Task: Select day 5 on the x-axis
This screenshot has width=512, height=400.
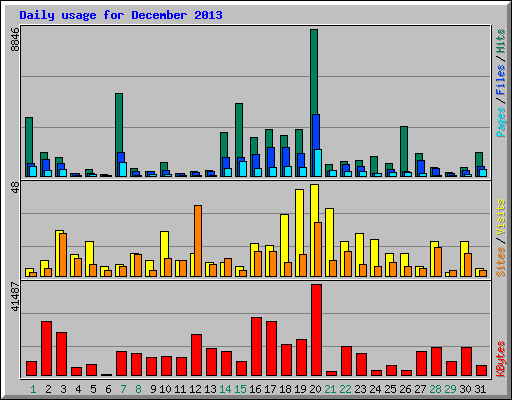Action: [93, 389]
